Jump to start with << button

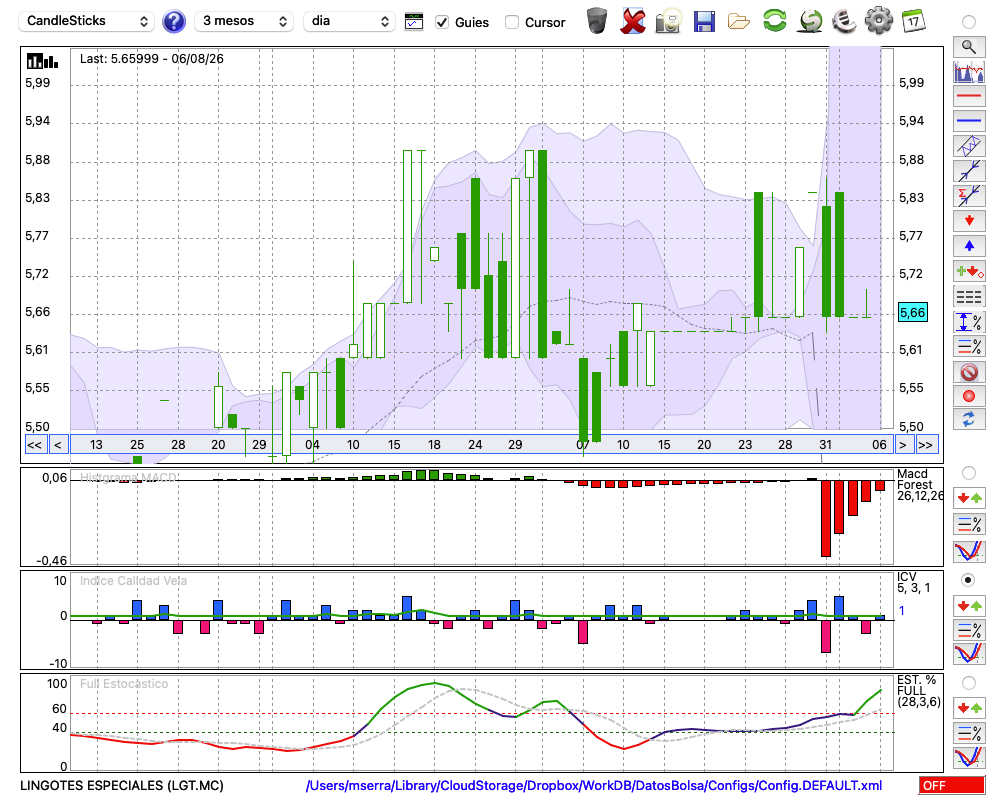(35, 445)
